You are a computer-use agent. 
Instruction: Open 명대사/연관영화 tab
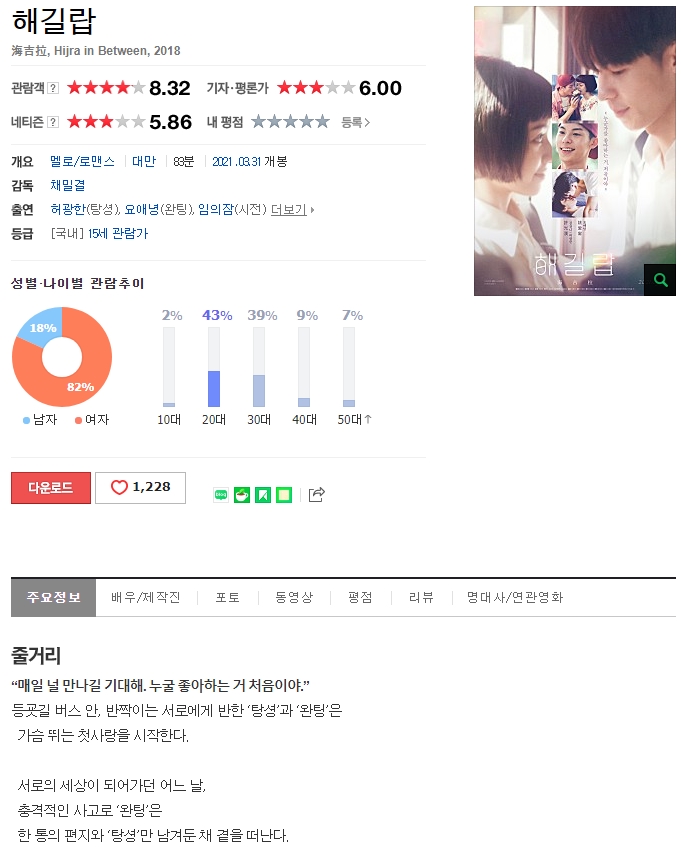click(515, 597)
